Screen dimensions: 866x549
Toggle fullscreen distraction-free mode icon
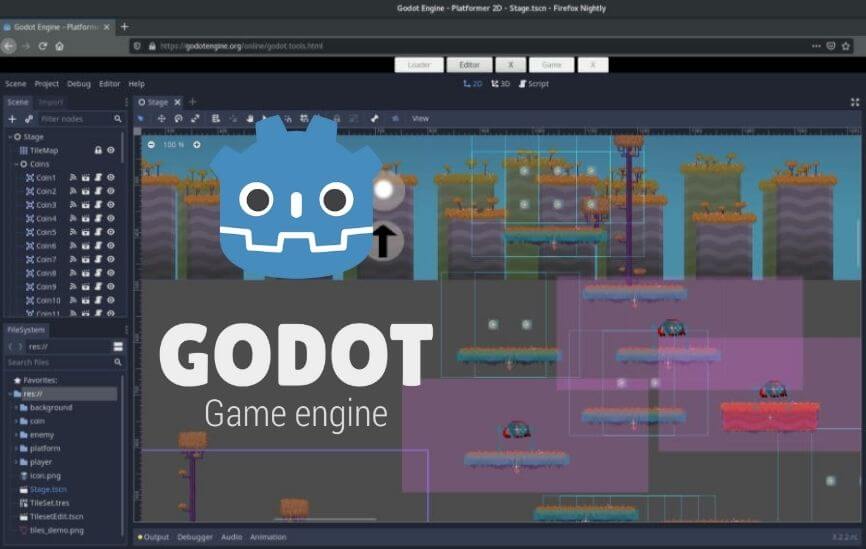[x=855, y=102]
